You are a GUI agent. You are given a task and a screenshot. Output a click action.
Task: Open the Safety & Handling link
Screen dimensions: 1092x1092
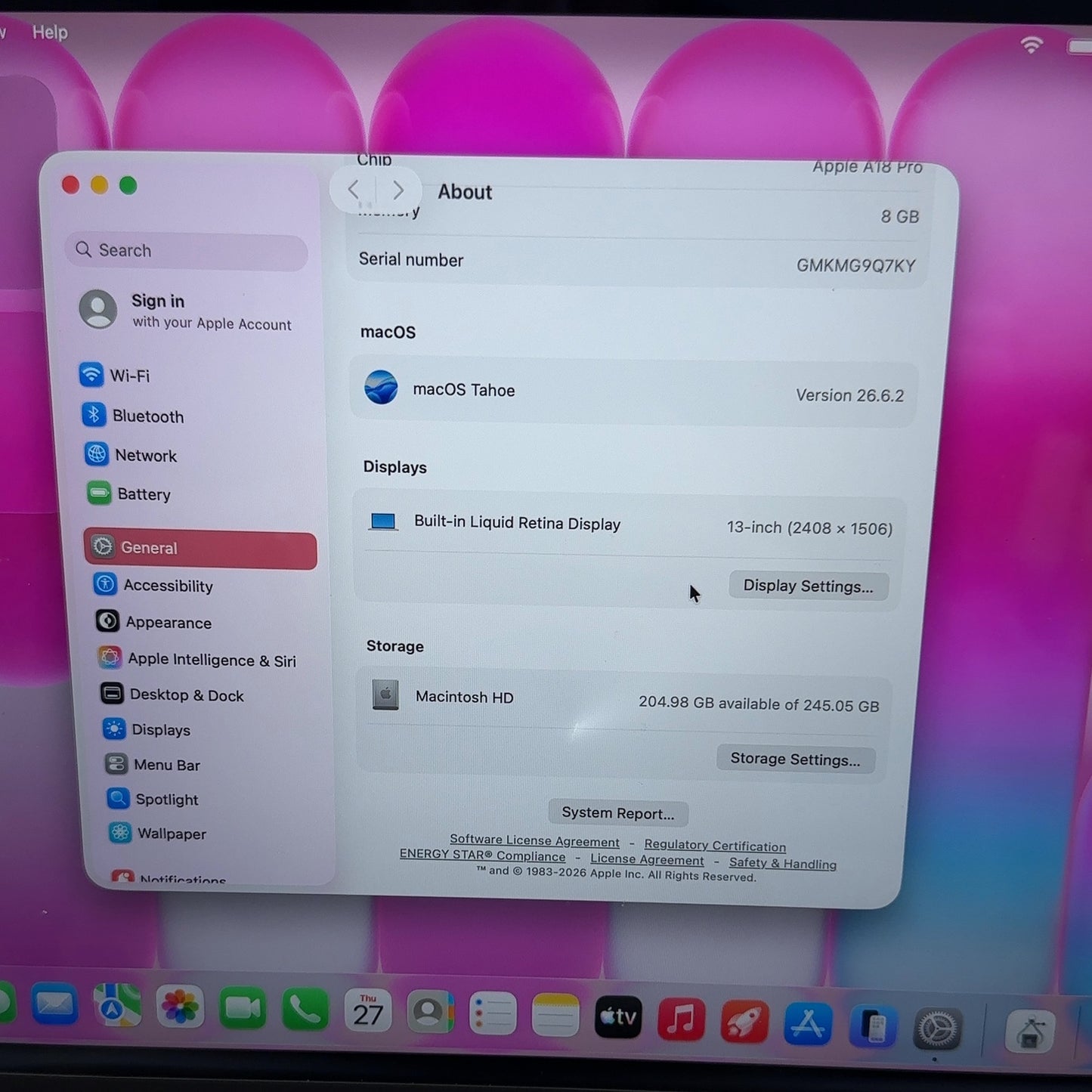pos(783,863)
